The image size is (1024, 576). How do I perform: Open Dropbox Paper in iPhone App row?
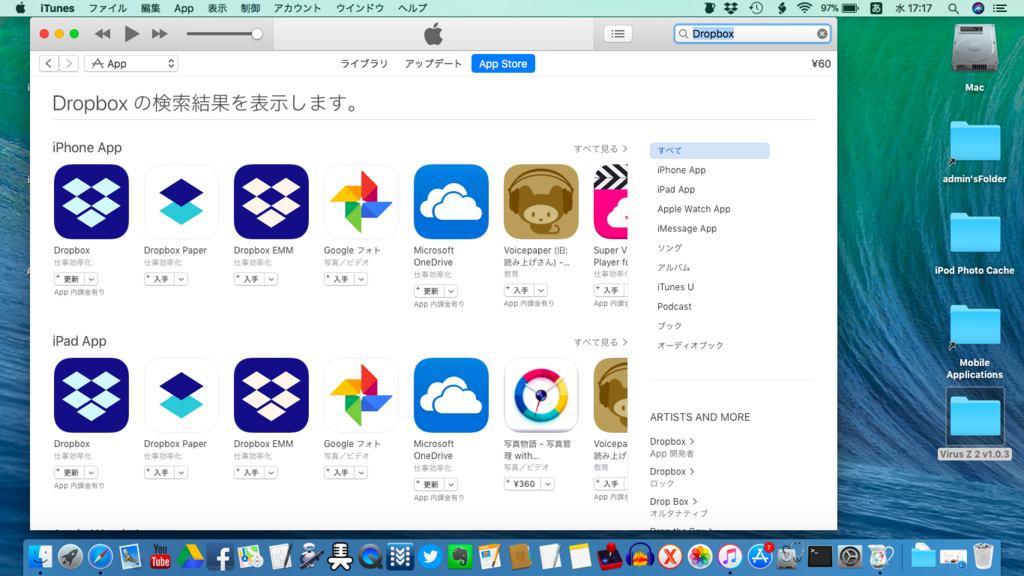tap(181, 202)
